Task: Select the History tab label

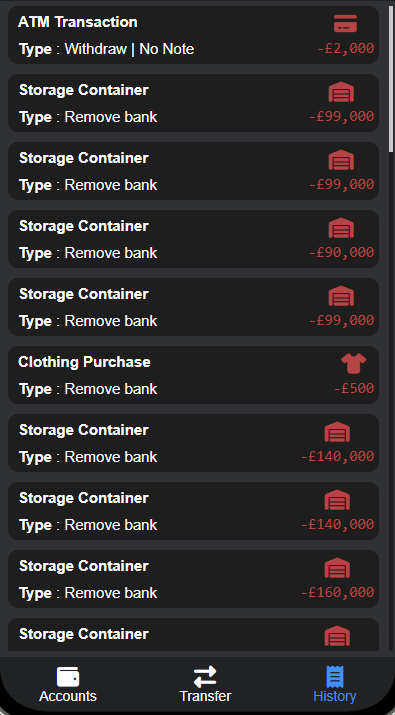Action: click(335, 696)
